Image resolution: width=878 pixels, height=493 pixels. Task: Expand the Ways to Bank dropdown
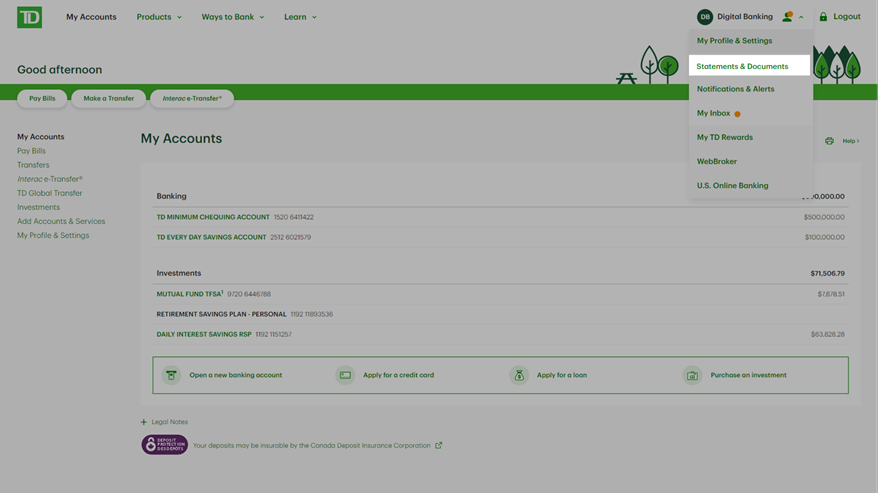click(x=232, y=17)
